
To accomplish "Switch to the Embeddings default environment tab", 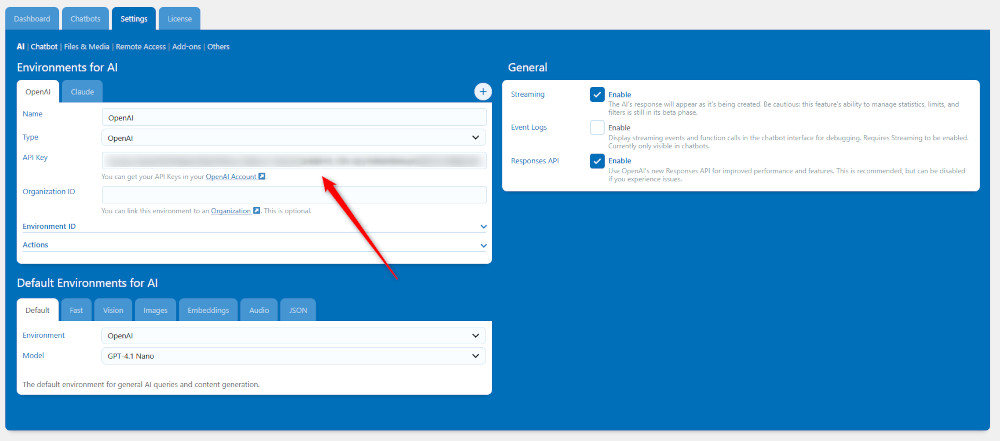I will click(209, 310).
